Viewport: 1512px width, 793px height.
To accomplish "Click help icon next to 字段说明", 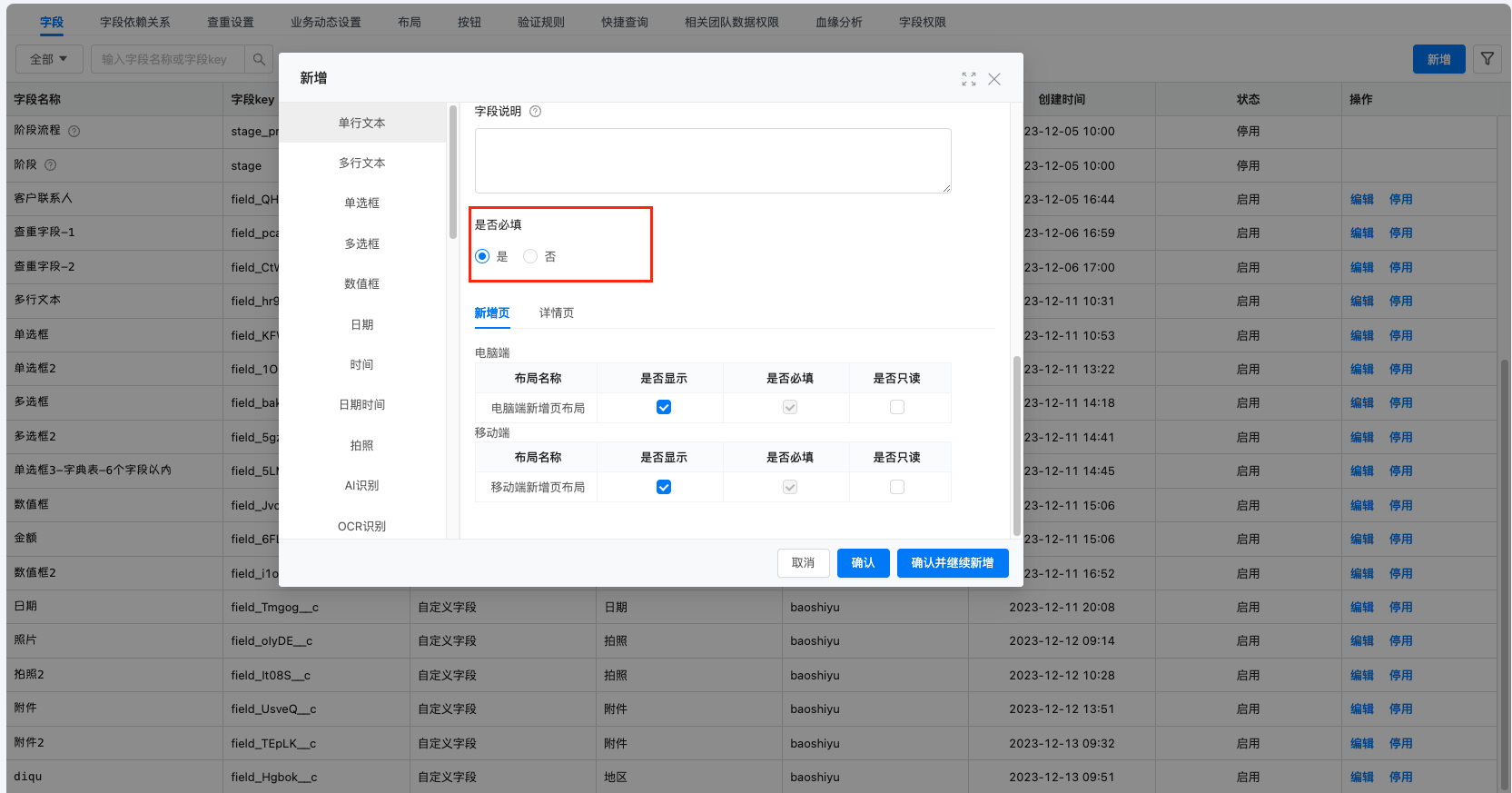I will 535,112.
